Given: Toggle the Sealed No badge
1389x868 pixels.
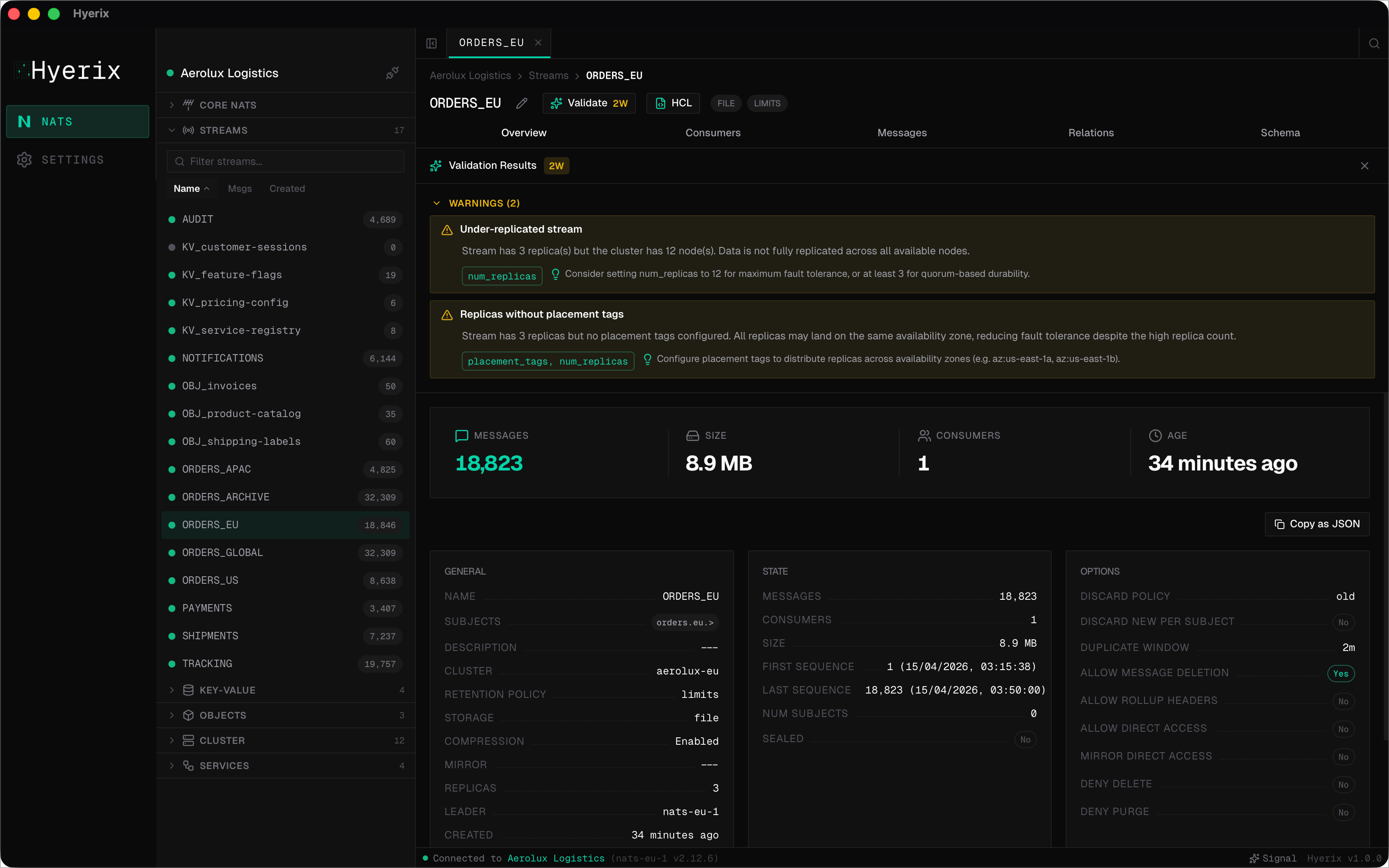Looking at the screenshot, I should tap(1025, 740).
